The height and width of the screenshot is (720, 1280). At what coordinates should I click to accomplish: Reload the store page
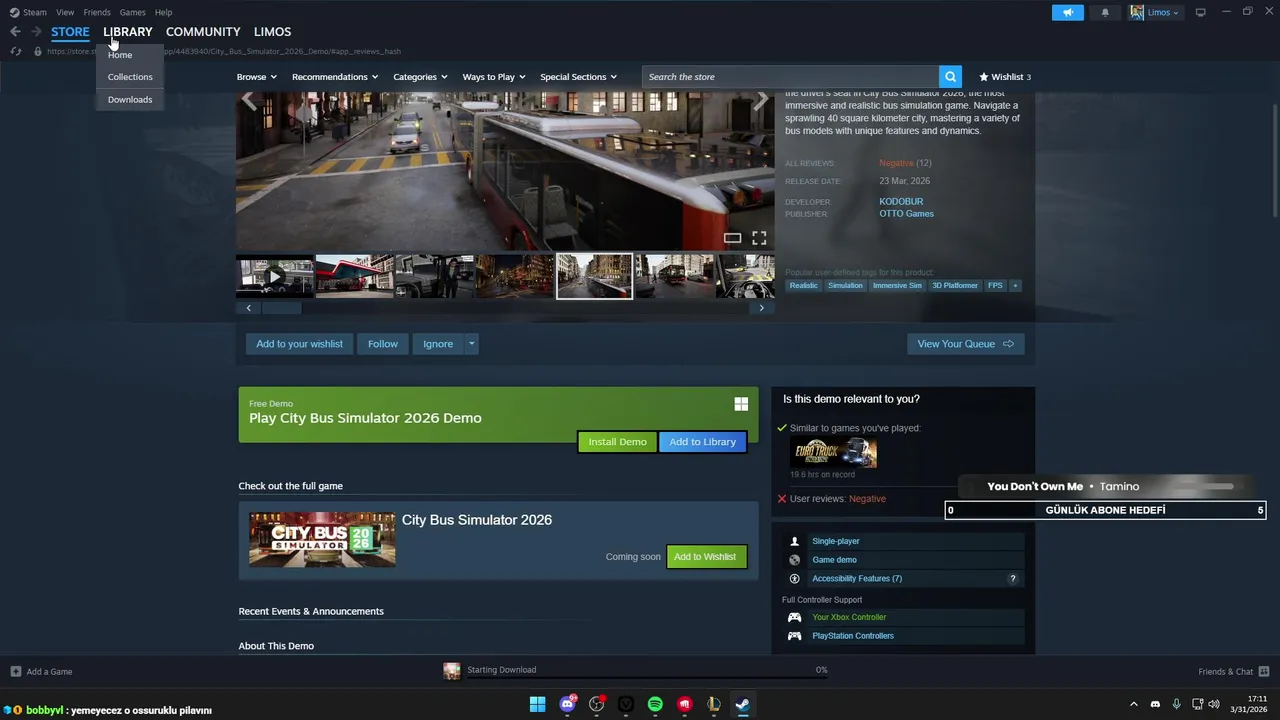pyautogui.click(x=15, y=51)
